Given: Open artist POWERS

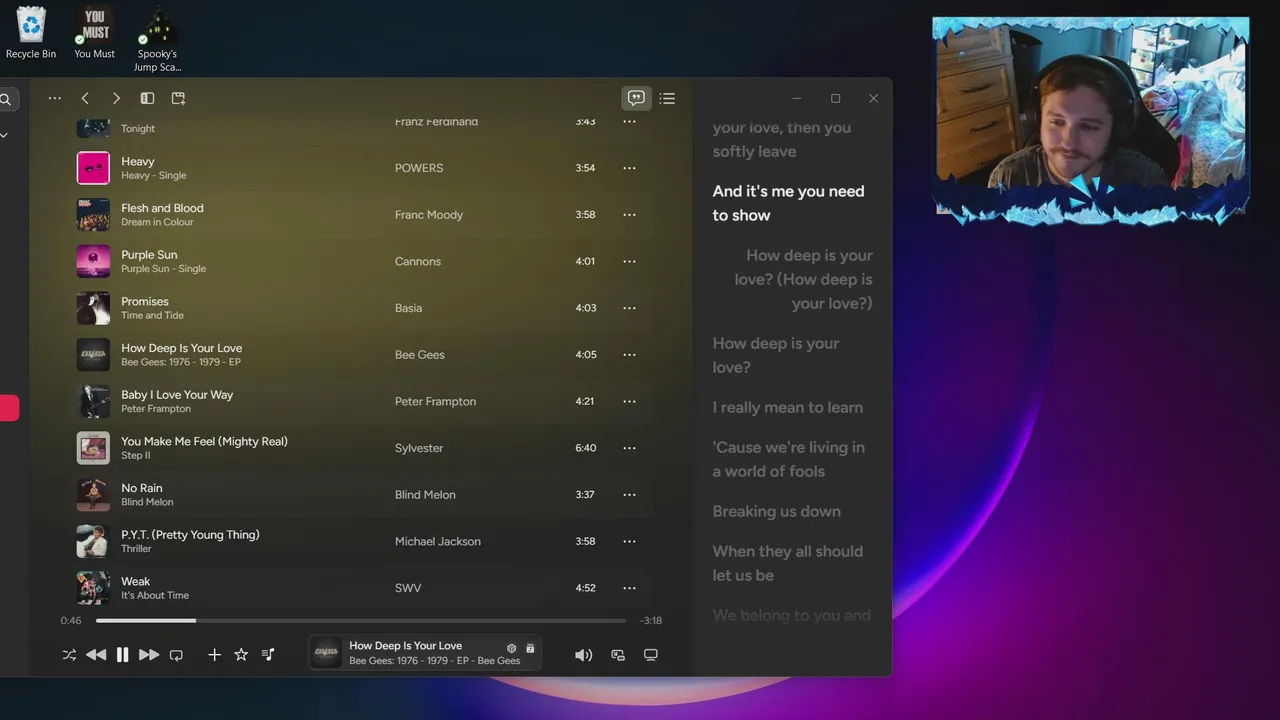Looking at the screenshot, I should 419,168.
